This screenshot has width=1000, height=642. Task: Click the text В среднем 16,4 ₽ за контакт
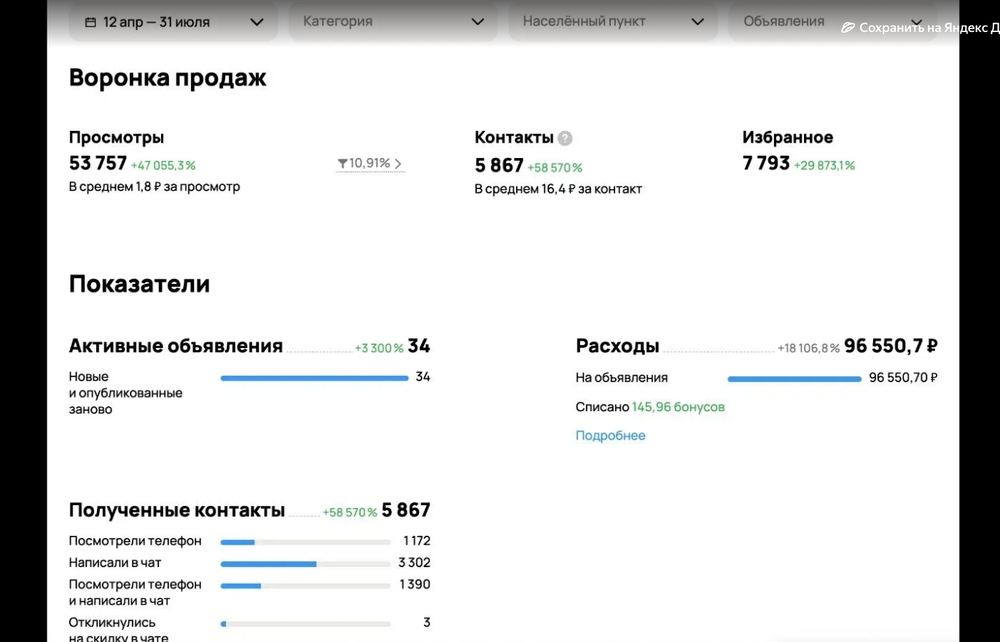point(558,189)
